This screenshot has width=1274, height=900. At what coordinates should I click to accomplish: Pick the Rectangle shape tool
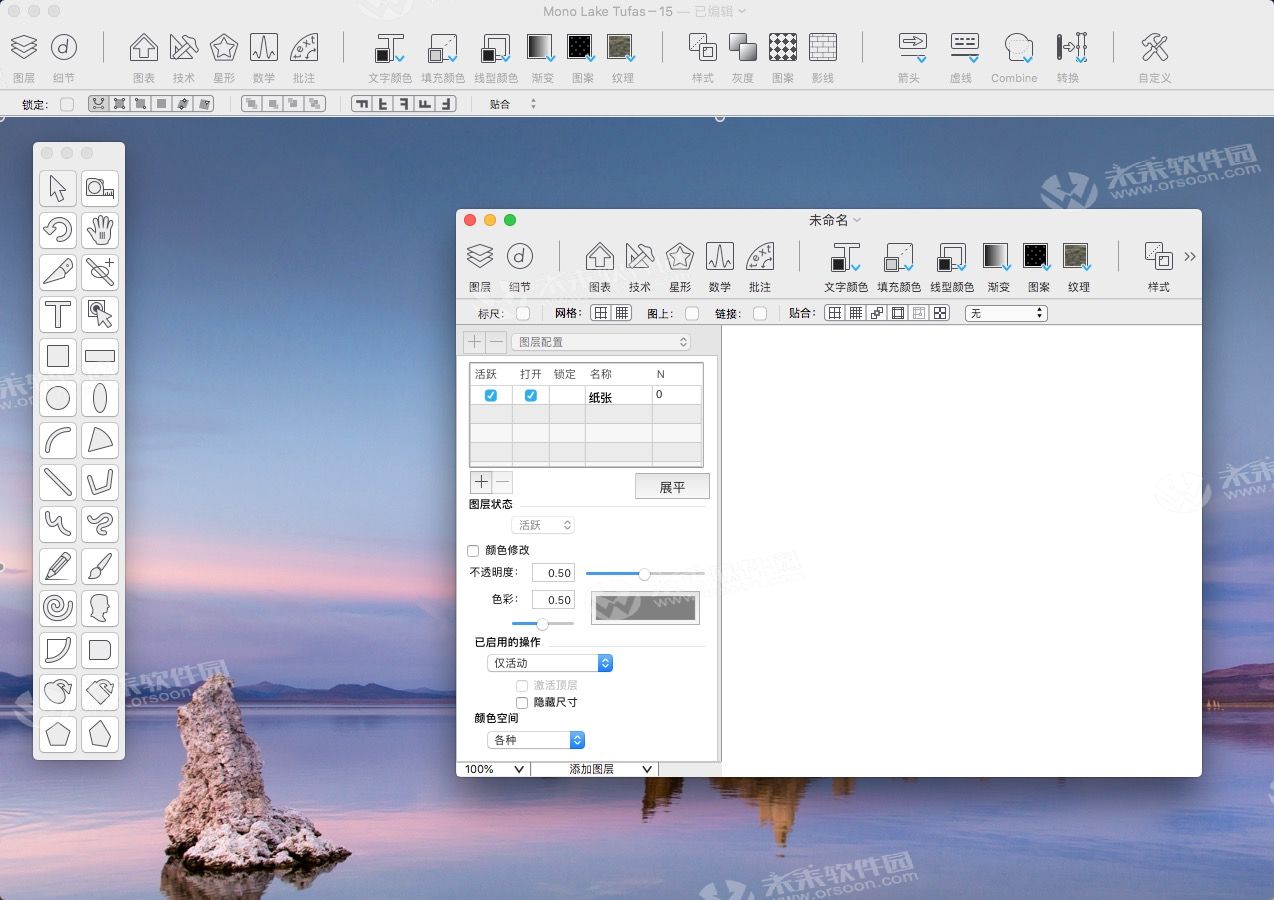(x=57, y=356)
